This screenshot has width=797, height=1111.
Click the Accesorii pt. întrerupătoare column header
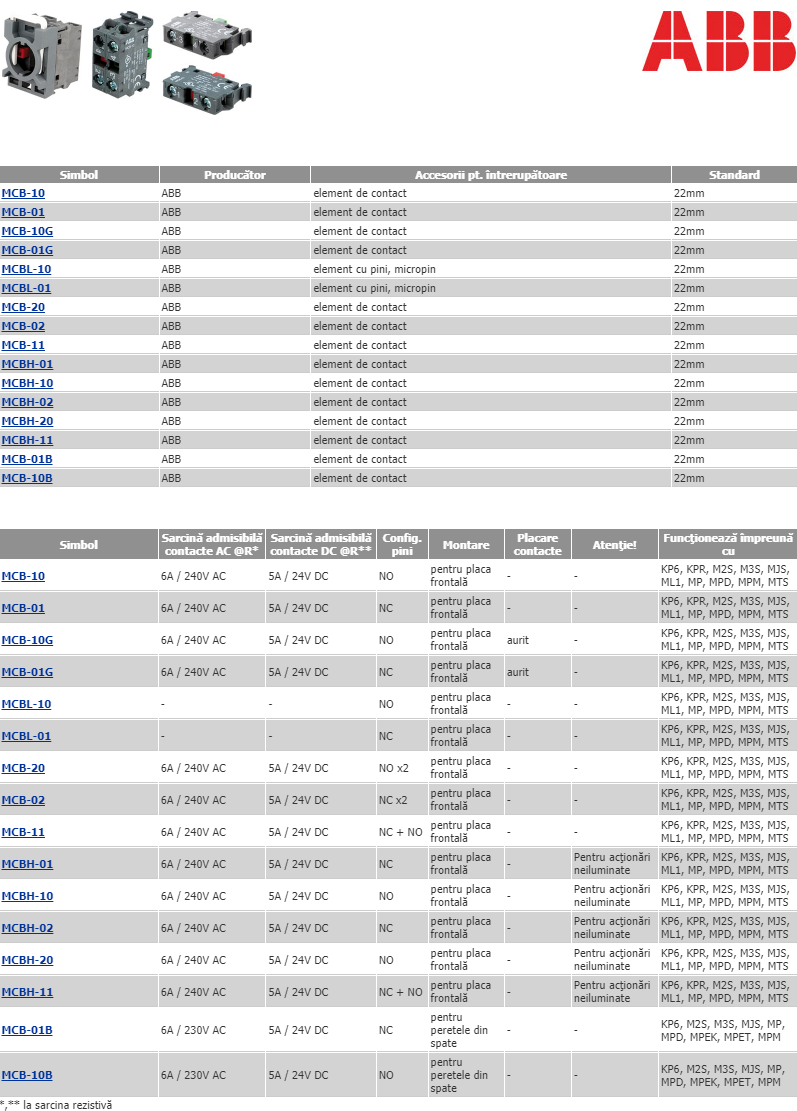[x=490, y=174]
